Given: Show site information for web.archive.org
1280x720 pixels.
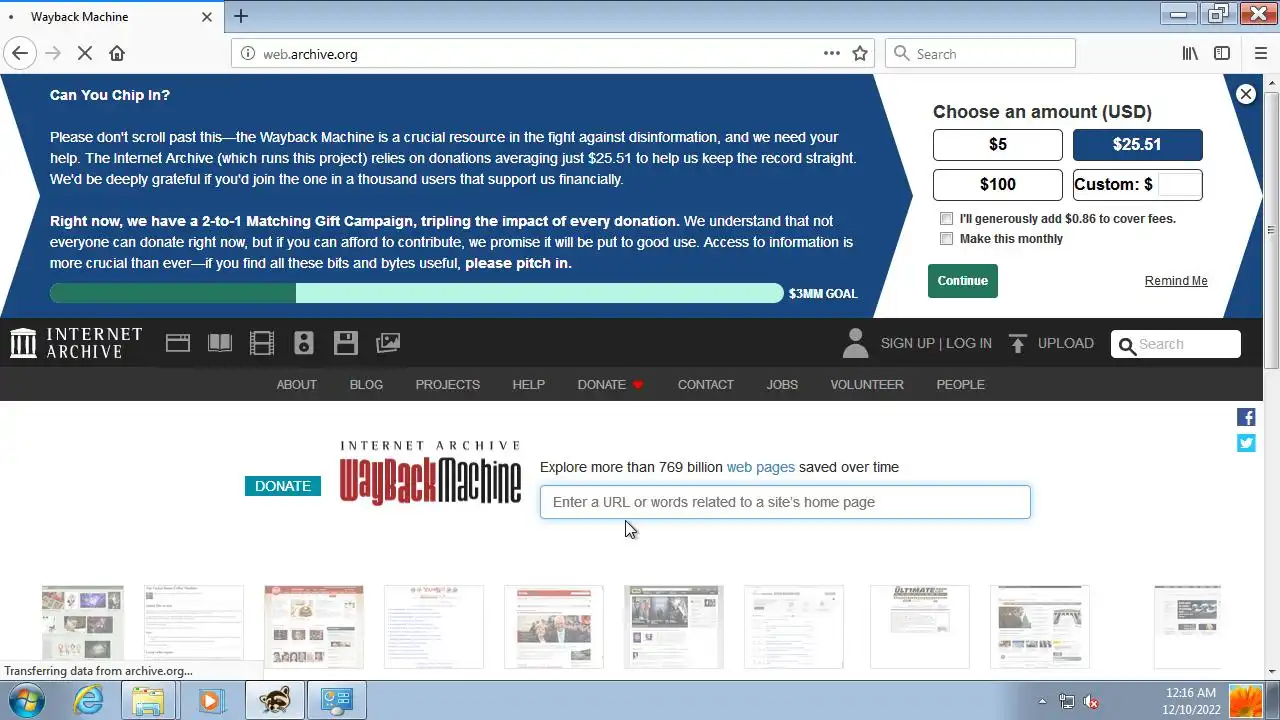Looking at the screenshot, I should click(248, 54).
